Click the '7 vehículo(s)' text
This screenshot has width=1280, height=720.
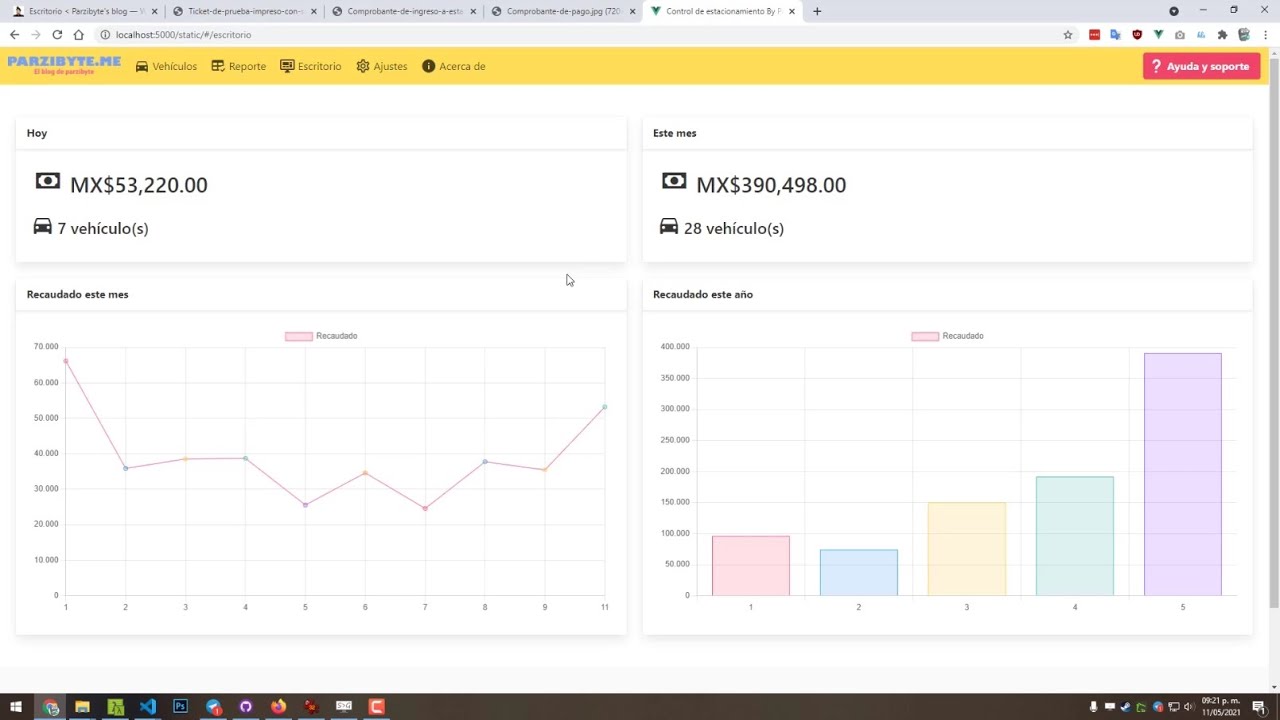tap(103, 228)
